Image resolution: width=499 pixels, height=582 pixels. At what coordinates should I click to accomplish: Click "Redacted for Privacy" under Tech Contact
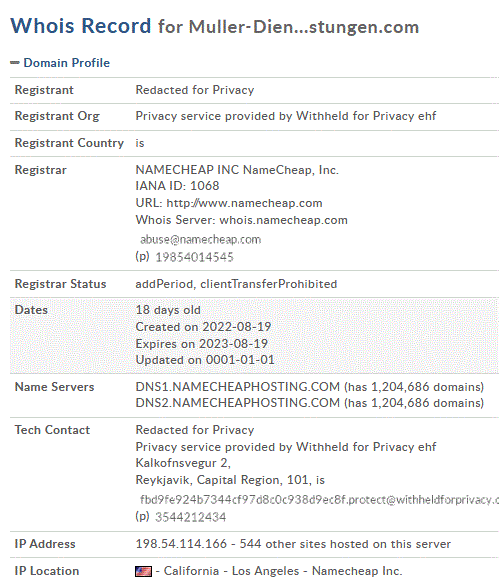[x=195, y=430]
